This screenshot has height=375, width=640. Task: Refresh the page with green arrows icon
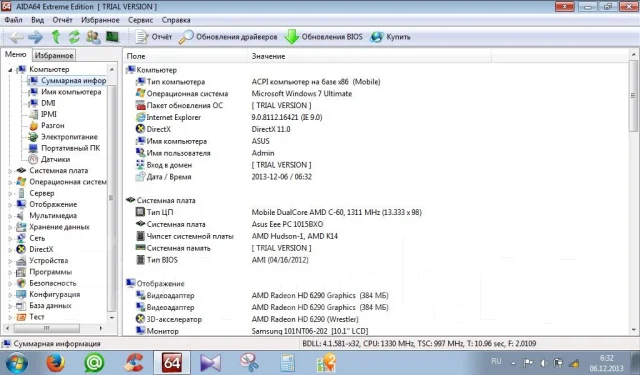[74, 37]
